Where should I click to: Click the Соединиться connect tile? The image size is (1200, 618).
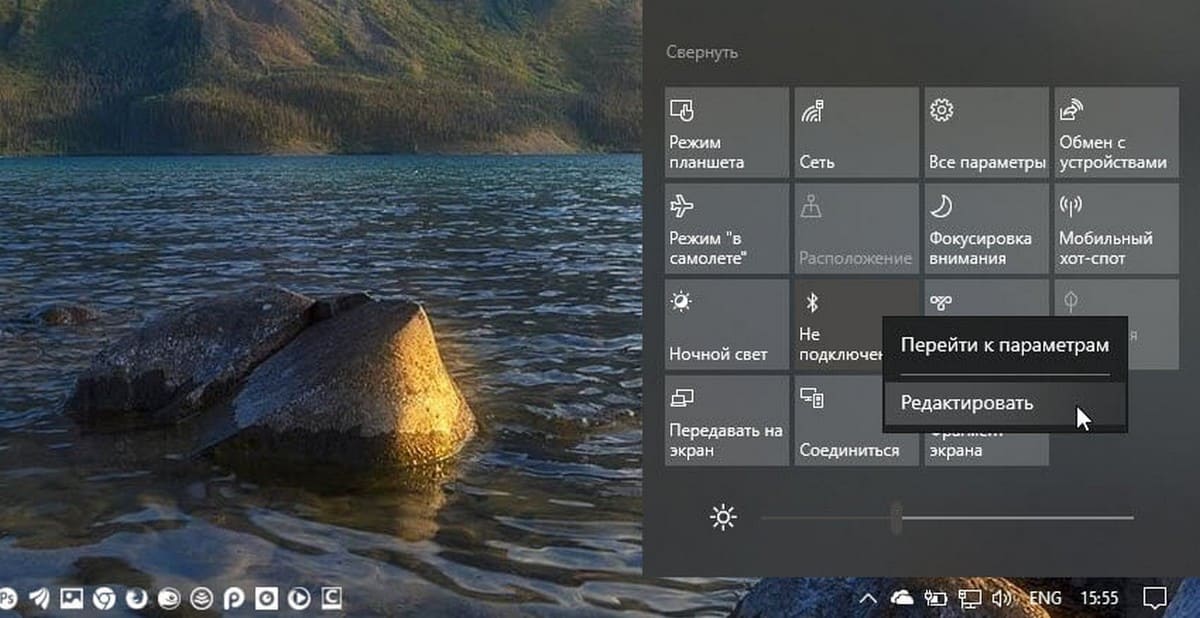click(856, 421)
